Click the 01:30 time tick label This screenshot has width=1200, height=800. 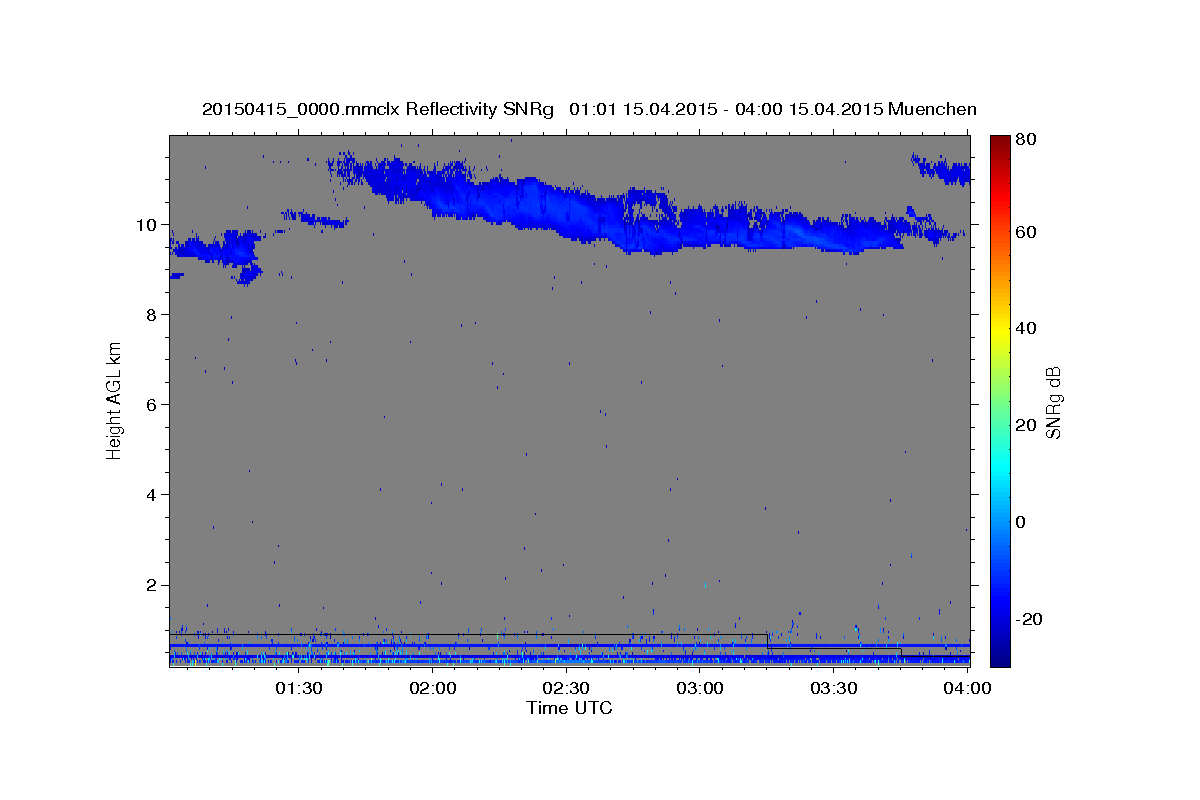[x=298, y=688]
